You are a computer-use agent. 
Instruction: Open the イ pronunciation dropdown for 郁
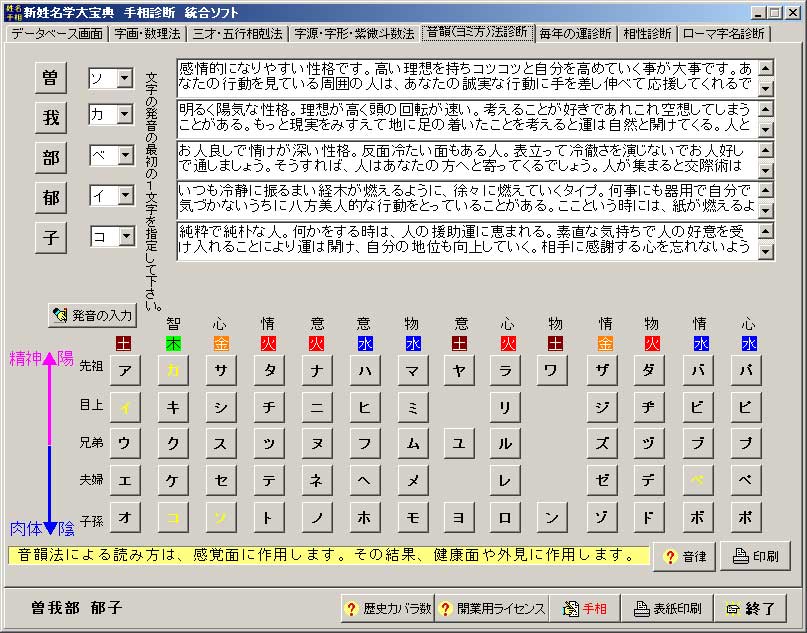[125, 195]
